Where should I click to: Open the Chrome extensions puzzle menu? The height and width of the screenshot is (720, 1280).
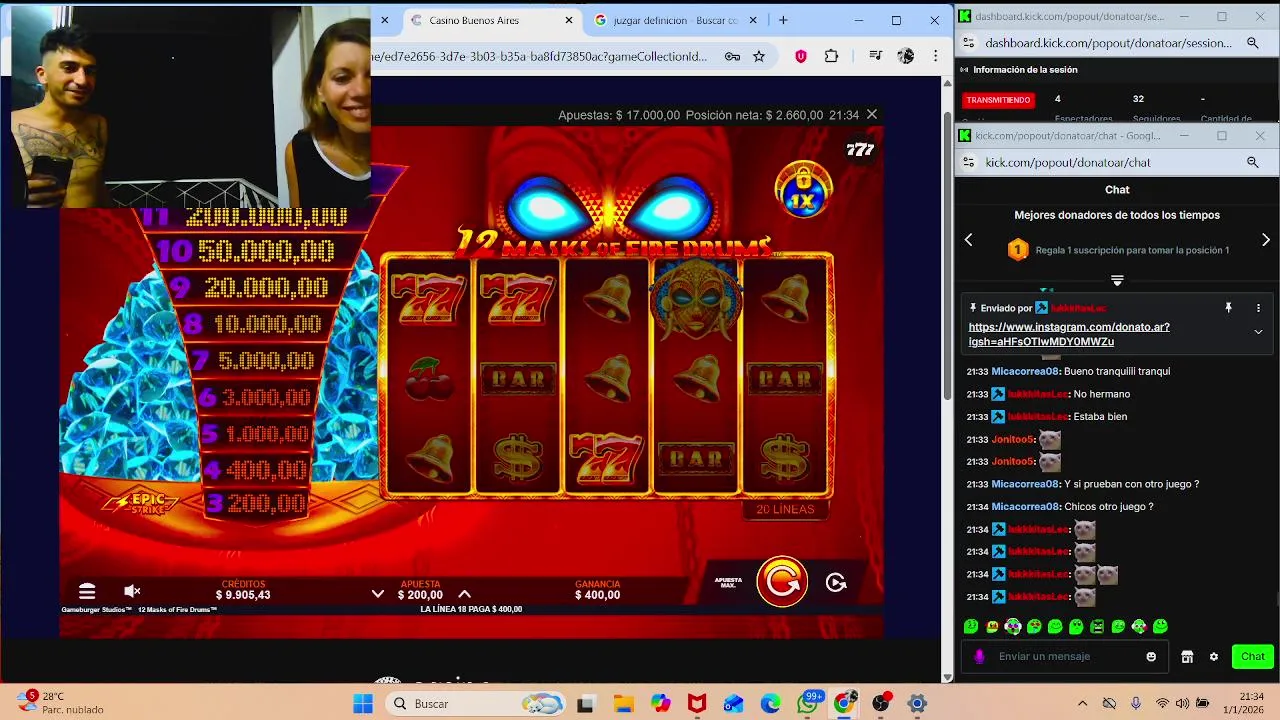pos(831,56)
